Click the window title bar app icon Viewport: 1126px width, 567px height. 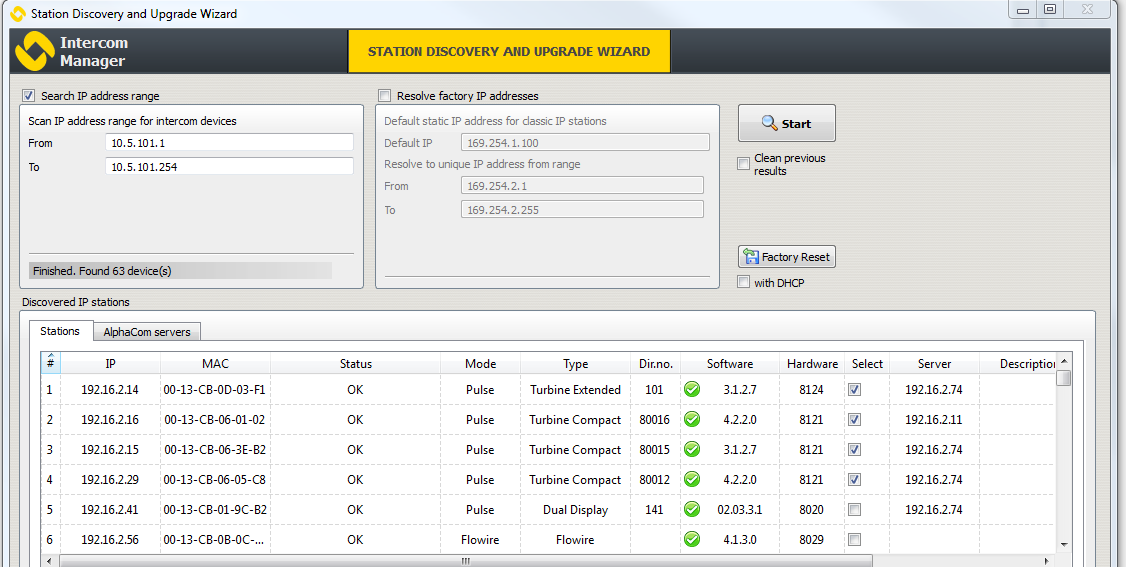click(17, 14)
